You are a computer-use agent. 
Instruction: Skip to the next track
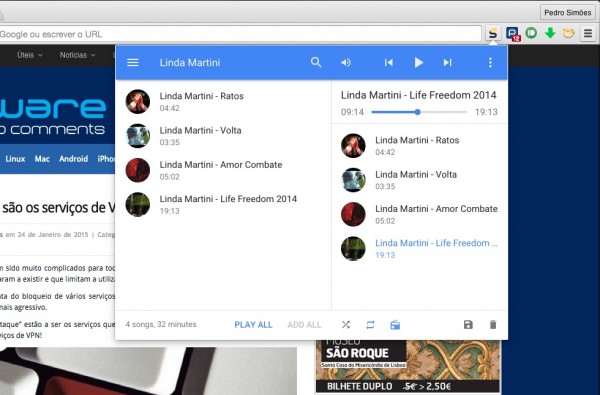coord(448,62)
